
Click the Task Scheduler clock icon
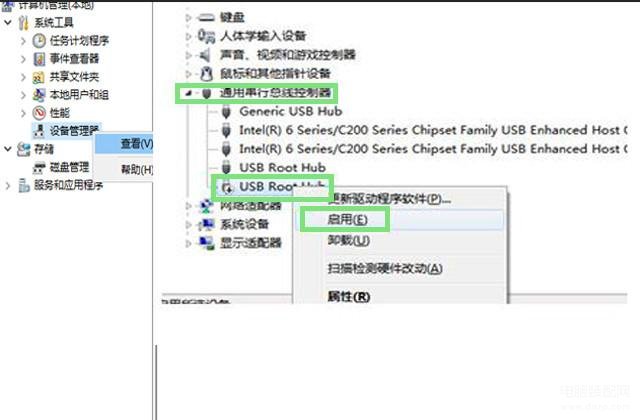(x=39, y=40)
